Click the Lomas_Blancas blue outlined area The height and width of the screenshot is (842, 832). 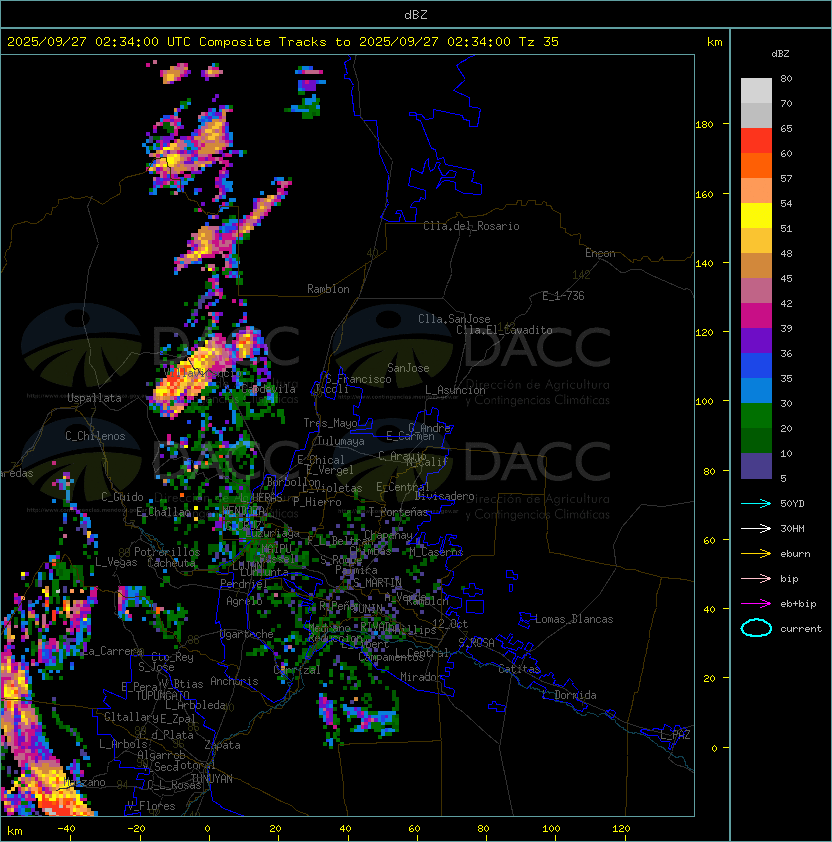tap(525, 620)
